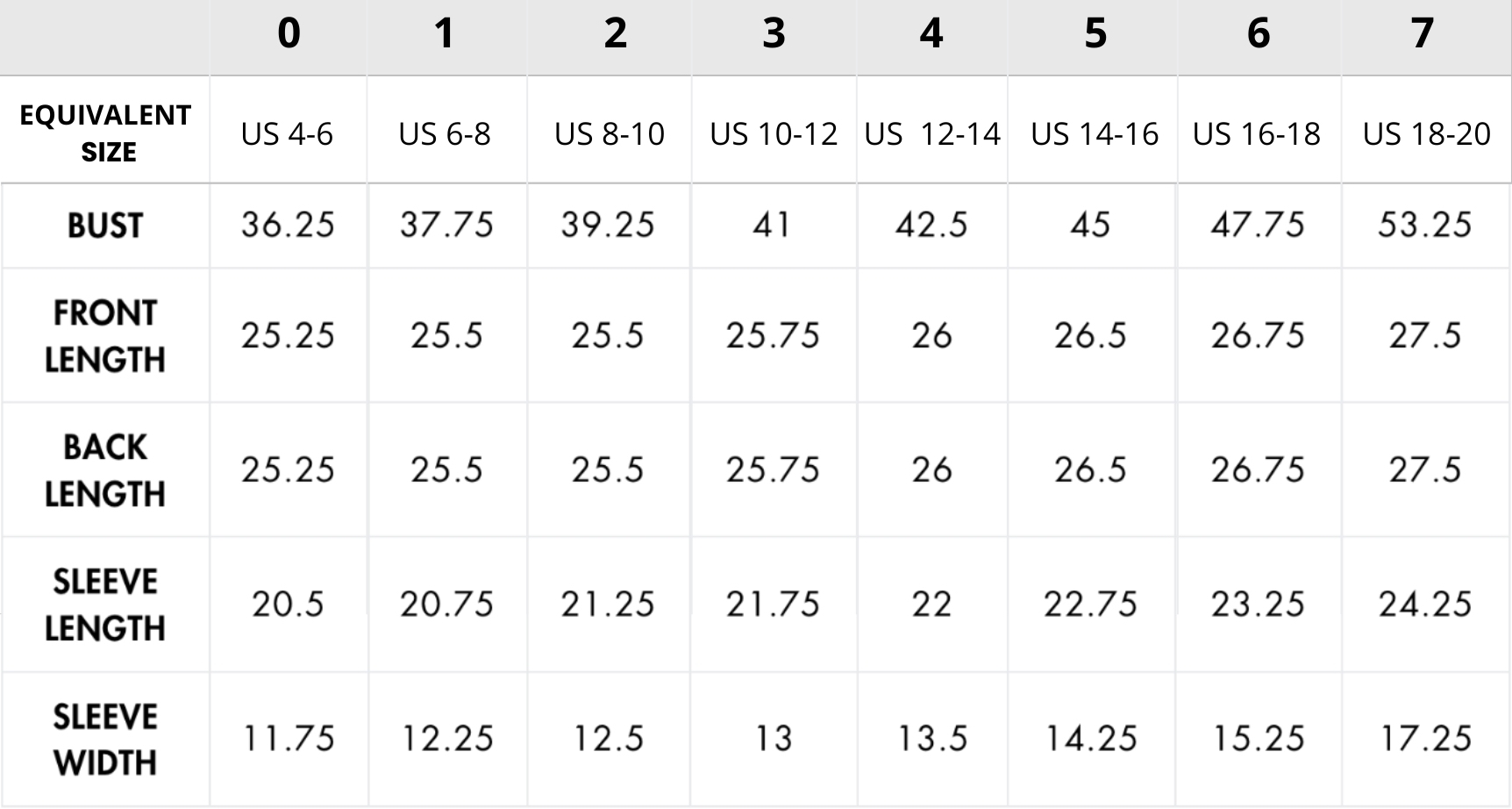Select sleeve width value 14.25
1512x809 pixels.
pos(1090,739)
